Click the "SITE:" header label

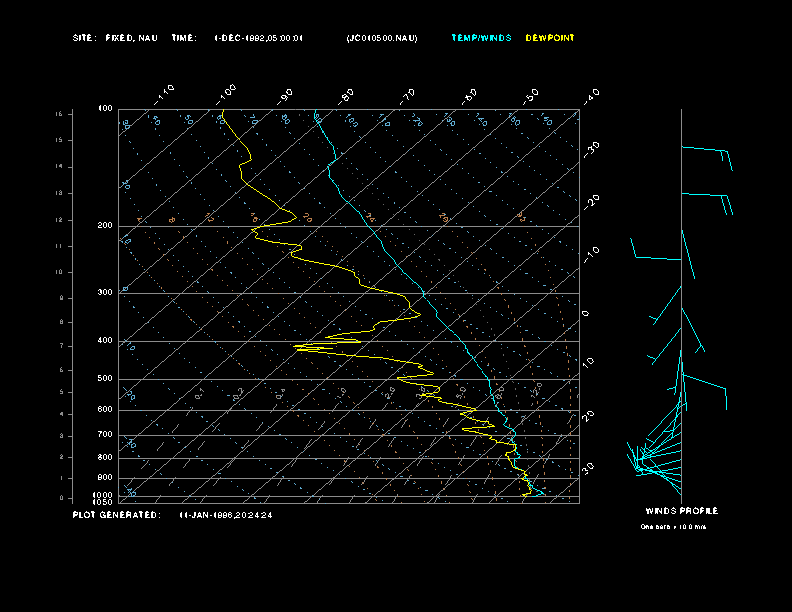pyautogui.click(x=84, y=38)
